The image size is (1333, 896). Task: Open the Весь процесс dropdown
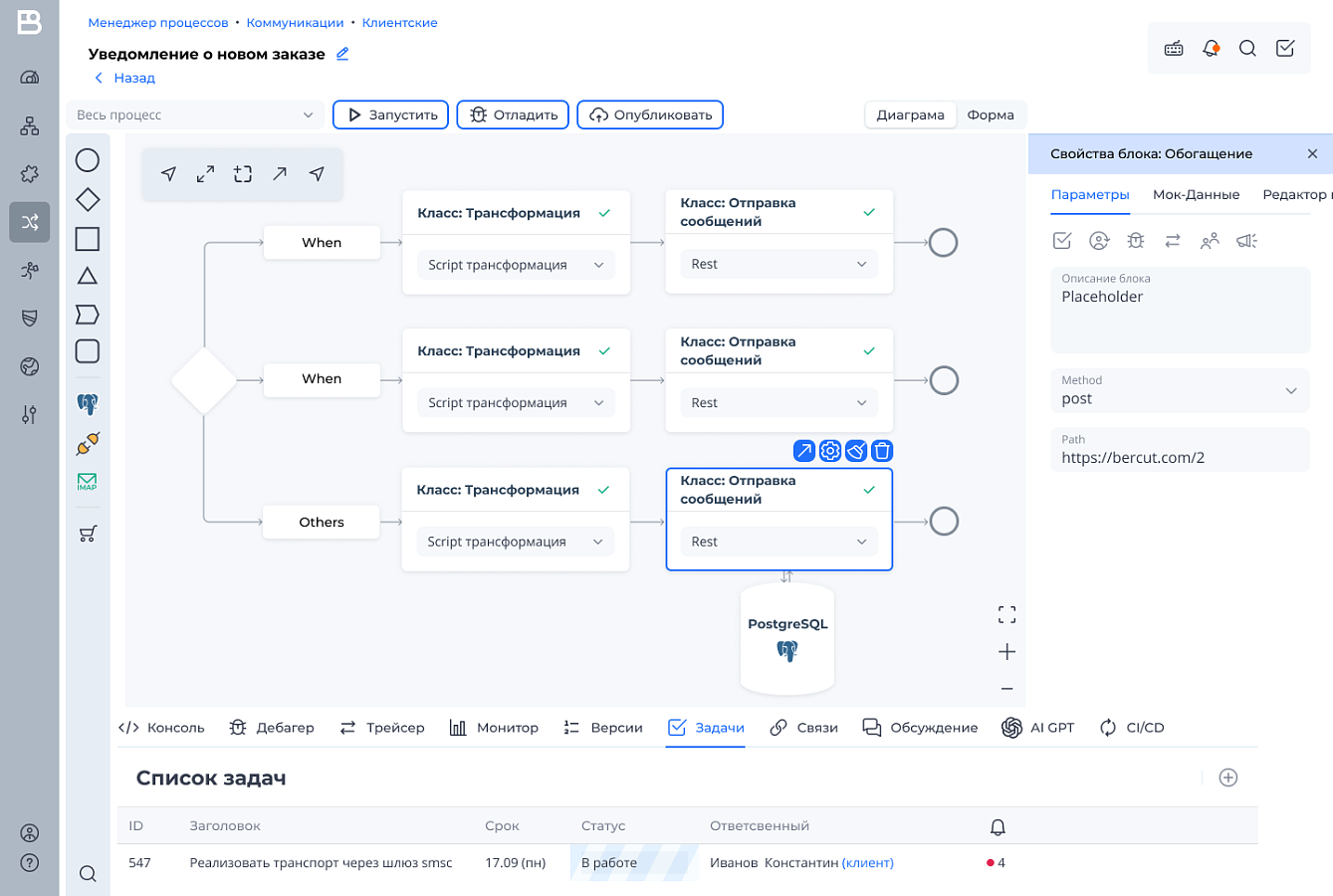click(195, 114)
